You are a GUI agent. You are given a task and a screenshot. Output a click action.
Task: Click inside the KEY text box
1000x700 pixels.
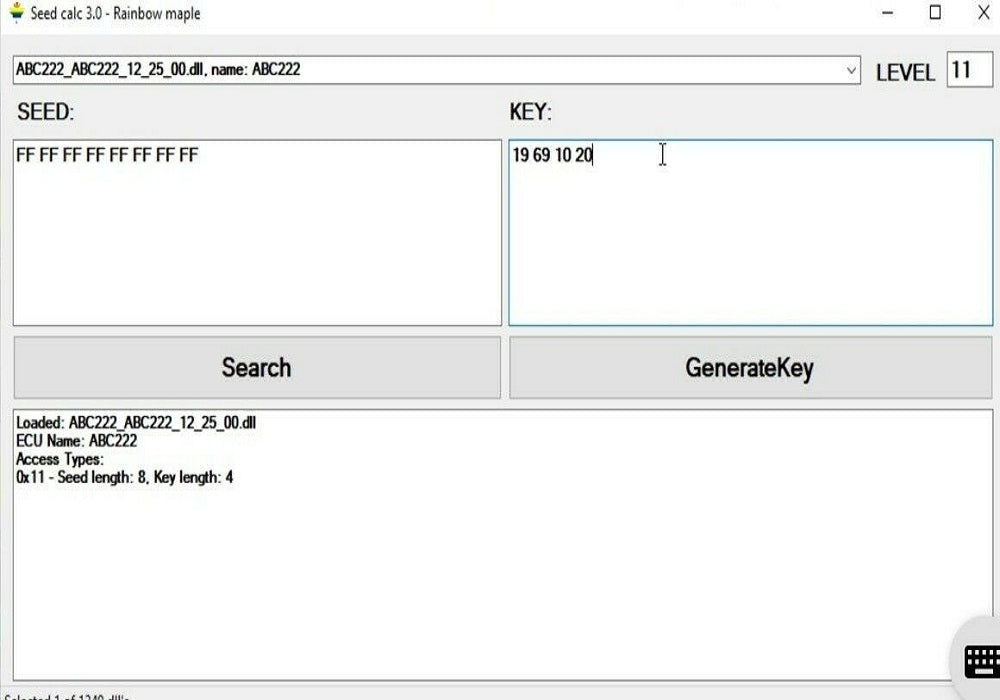coord(750,232)
